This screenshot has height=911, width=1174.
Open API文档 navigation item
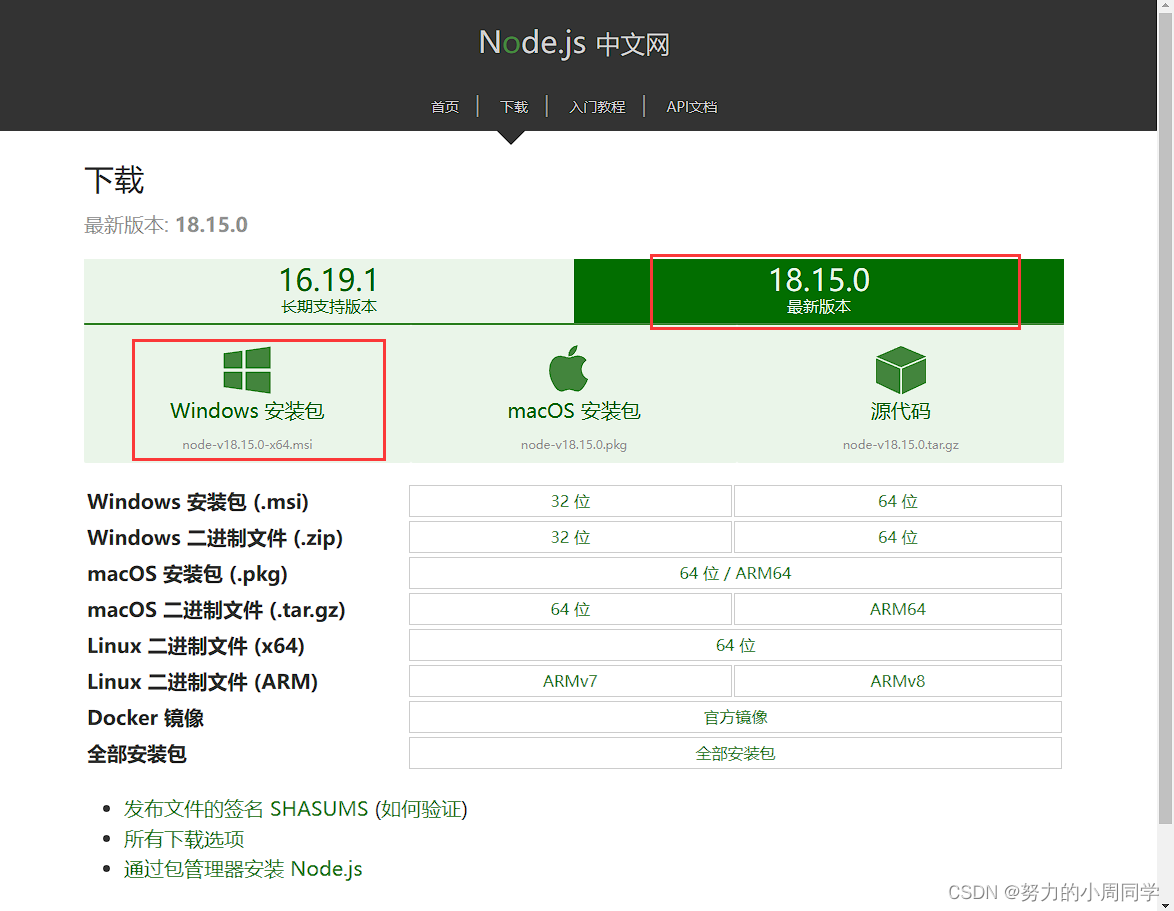[x=692, y=107]
